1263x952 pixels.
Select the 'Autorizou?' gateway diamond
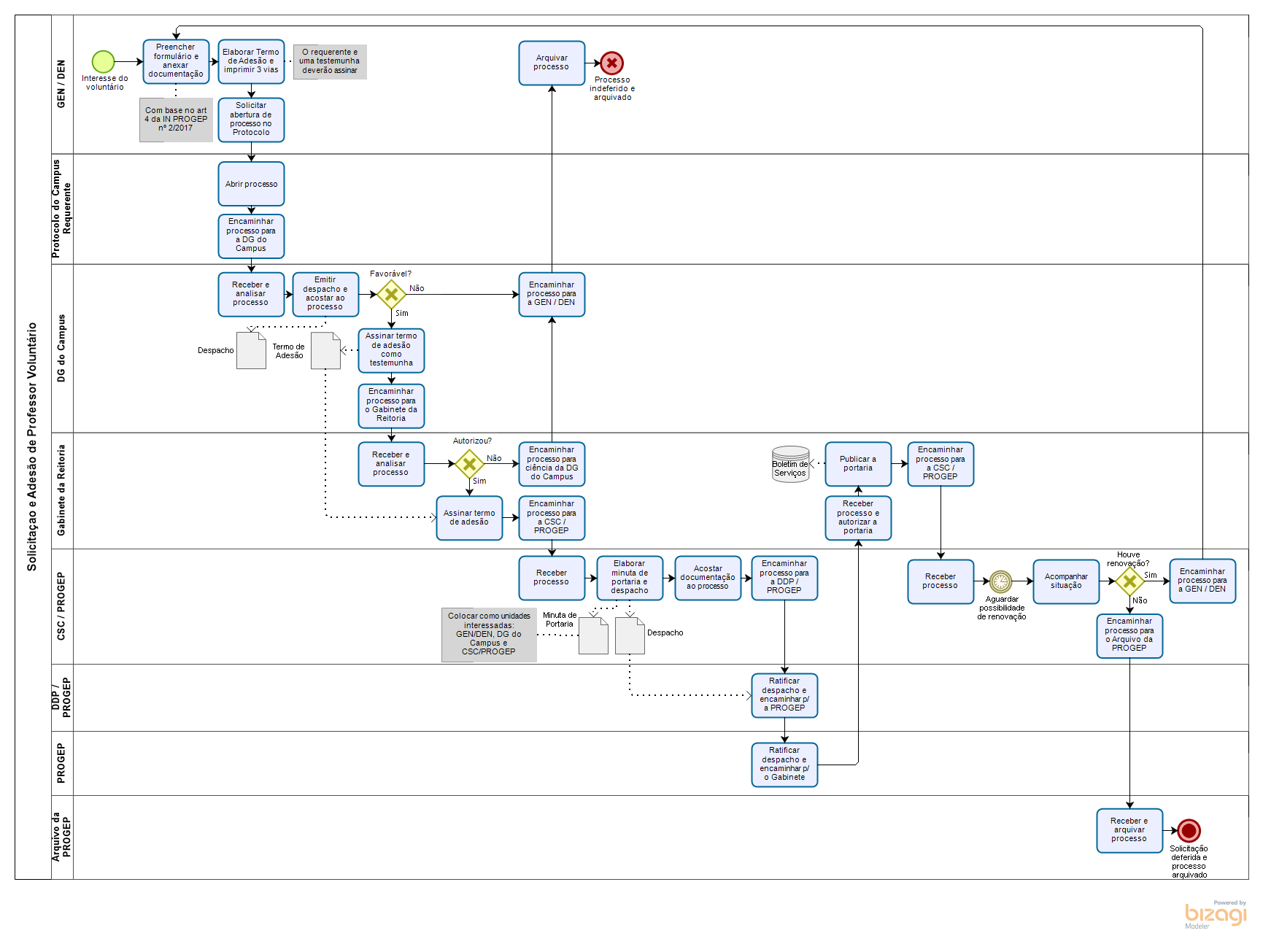coord(469,463)
